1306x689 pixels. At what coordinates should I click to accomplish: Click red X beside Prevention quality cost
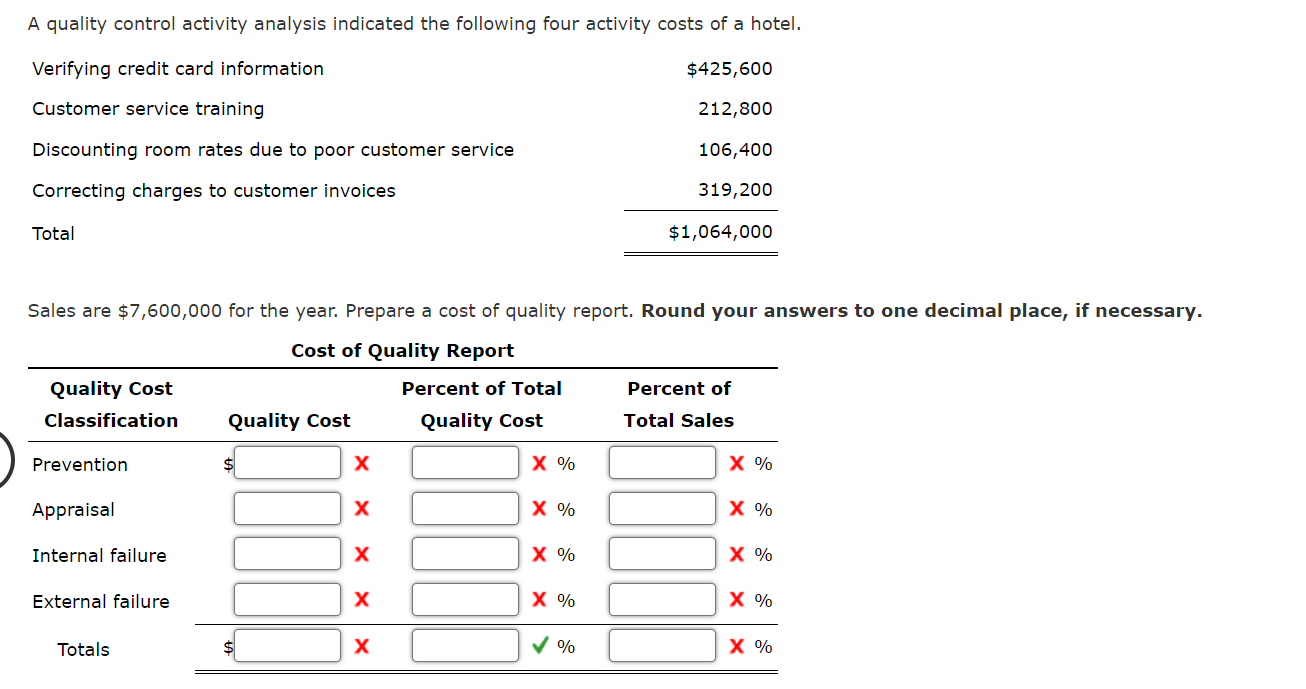click(x=361, y=462)
